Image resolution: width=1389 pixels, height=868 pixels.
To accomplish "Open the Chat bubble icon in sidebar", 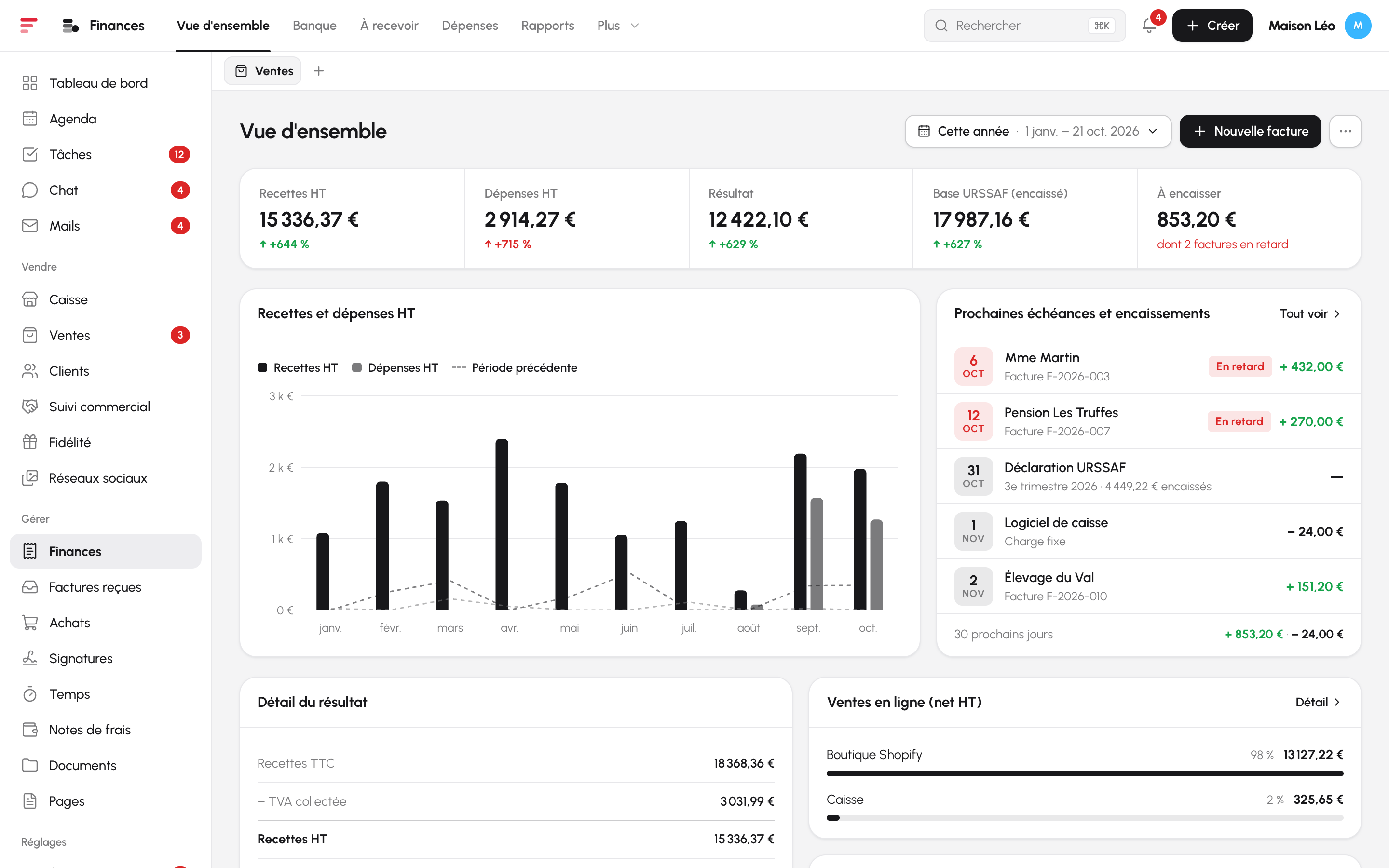I will [x=30, y=190].
